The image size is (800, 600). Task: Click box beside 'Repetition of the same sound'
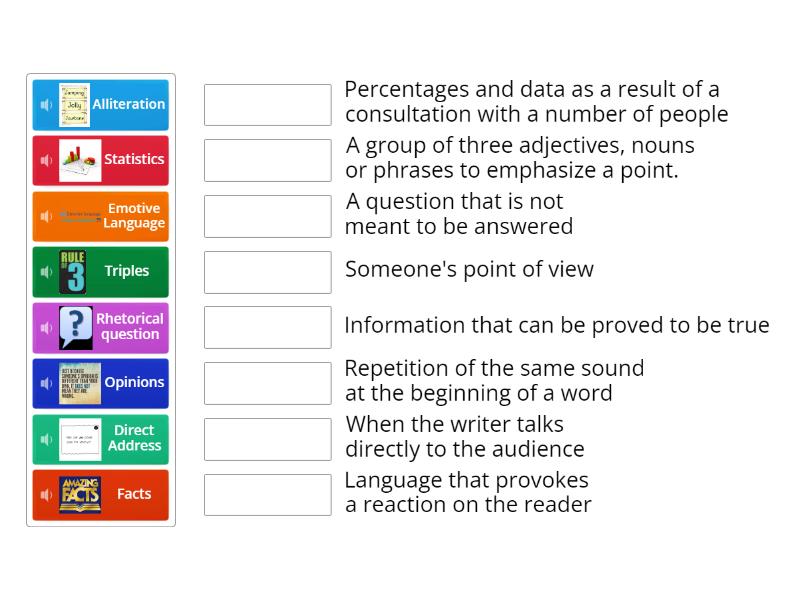point(267,383)
